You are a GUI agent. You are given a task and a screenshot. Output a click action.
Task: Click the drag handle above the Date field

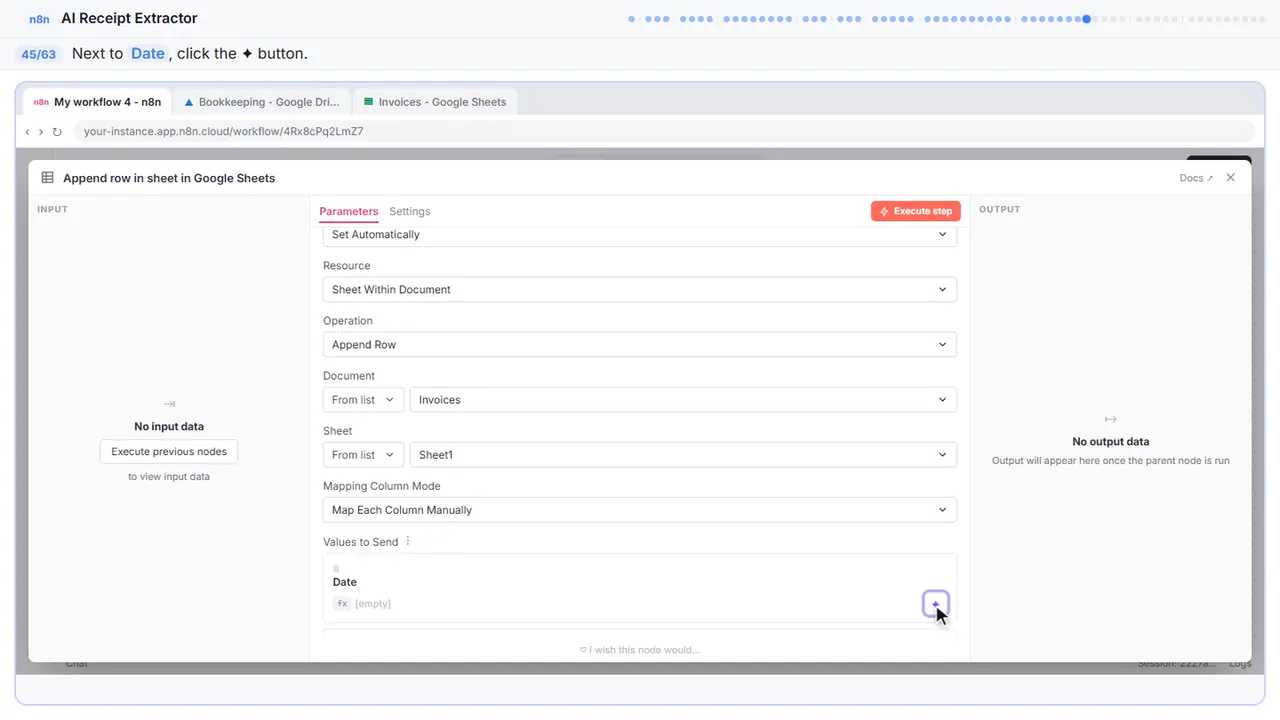pos(336,569)
